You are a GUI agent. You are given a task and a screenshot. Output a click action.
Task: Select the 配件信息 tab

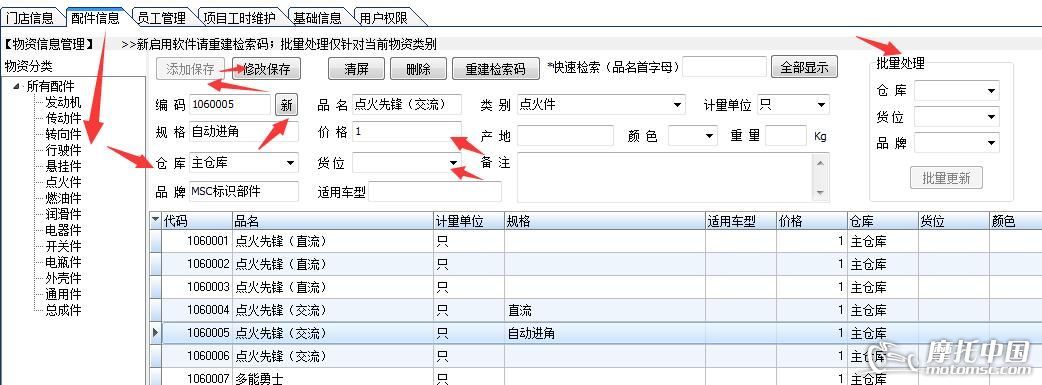tap(95, 17)
